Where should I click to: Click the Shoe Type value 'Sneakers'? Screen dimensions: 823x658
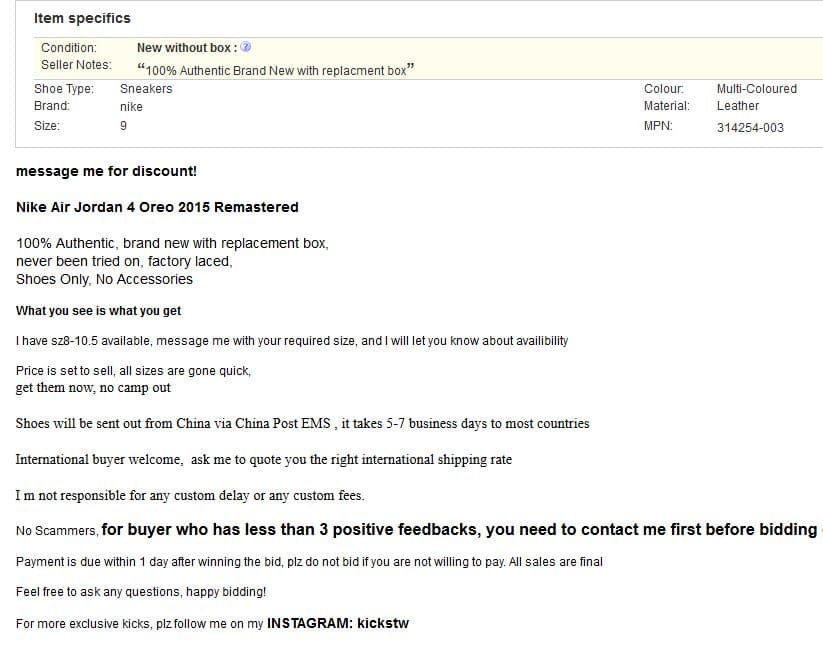point(146,89)
